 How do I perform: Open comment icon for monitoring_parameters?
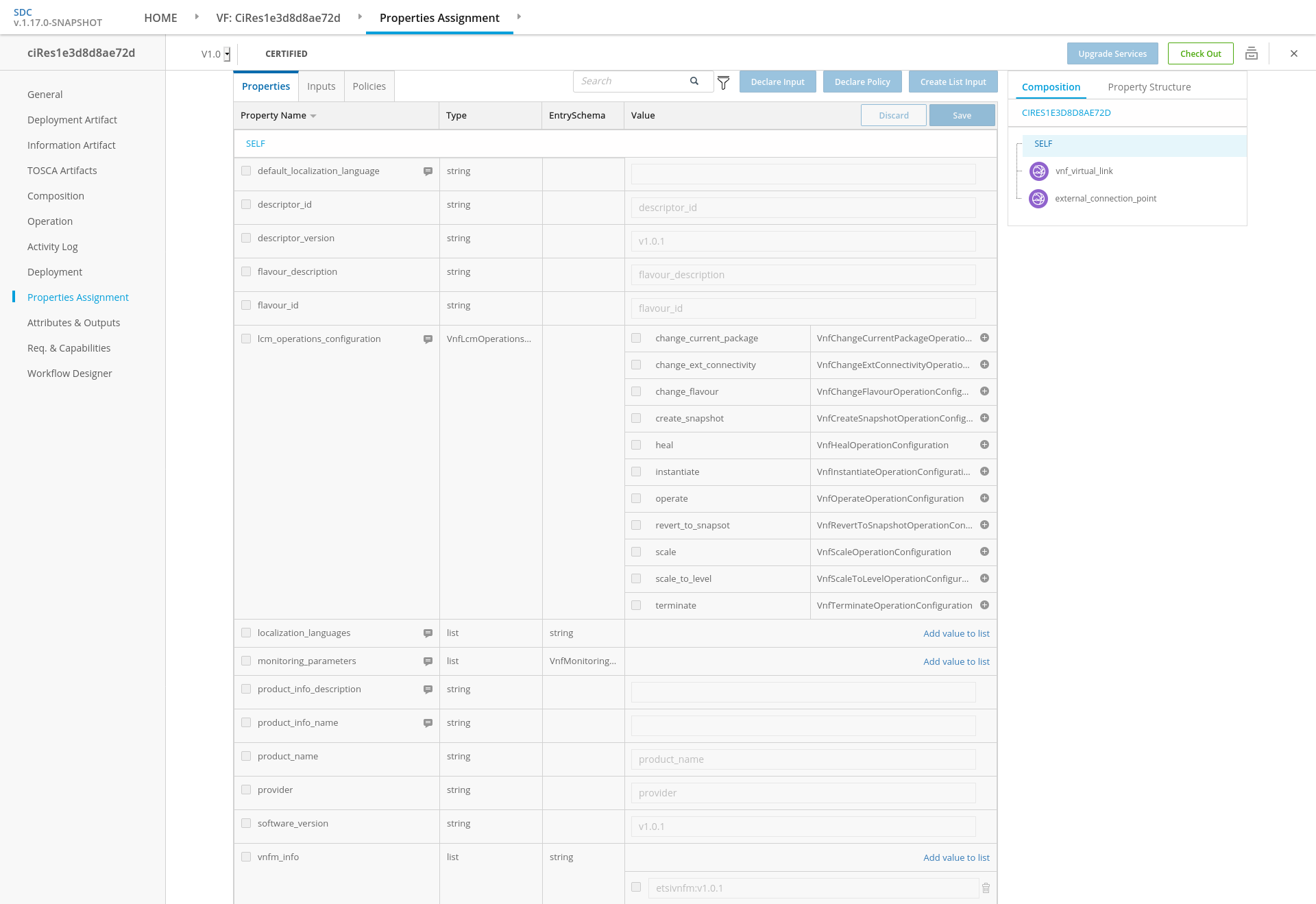click(x=428, y=661)
